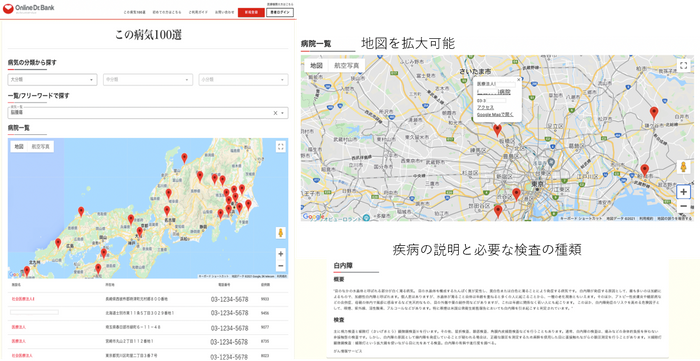Click the Street View pegman on Japan map
Viewport: 700px width, 361px height.
280,233
